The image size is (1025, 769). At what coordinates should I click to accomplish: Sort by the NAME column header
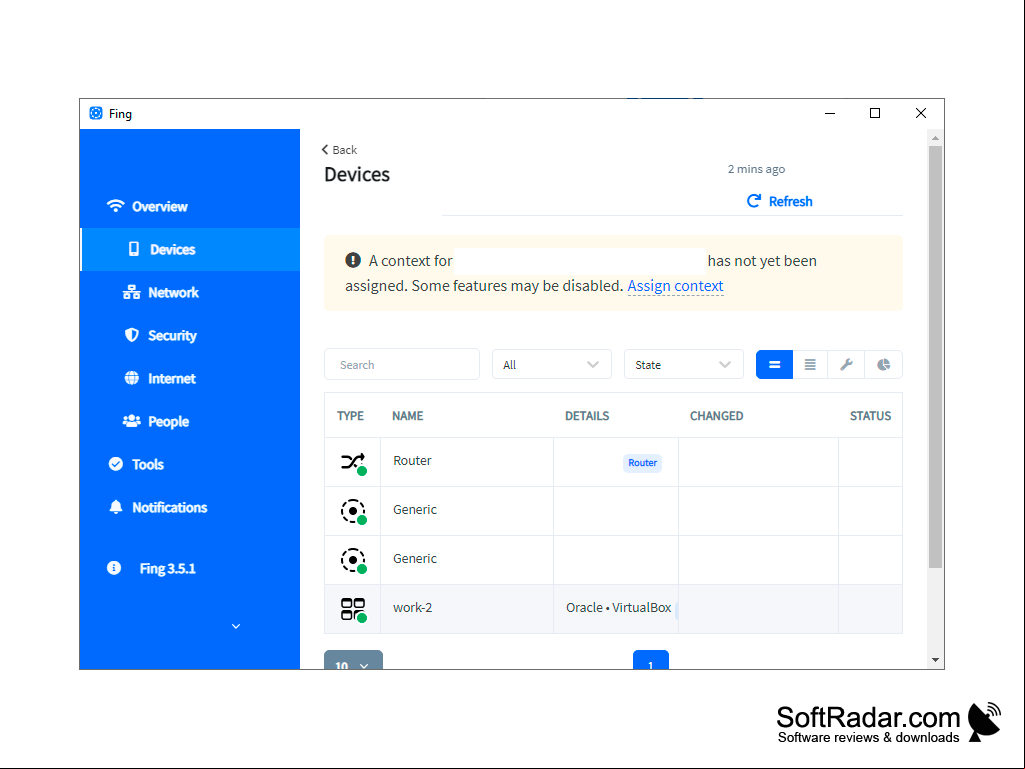pos(408,416)
